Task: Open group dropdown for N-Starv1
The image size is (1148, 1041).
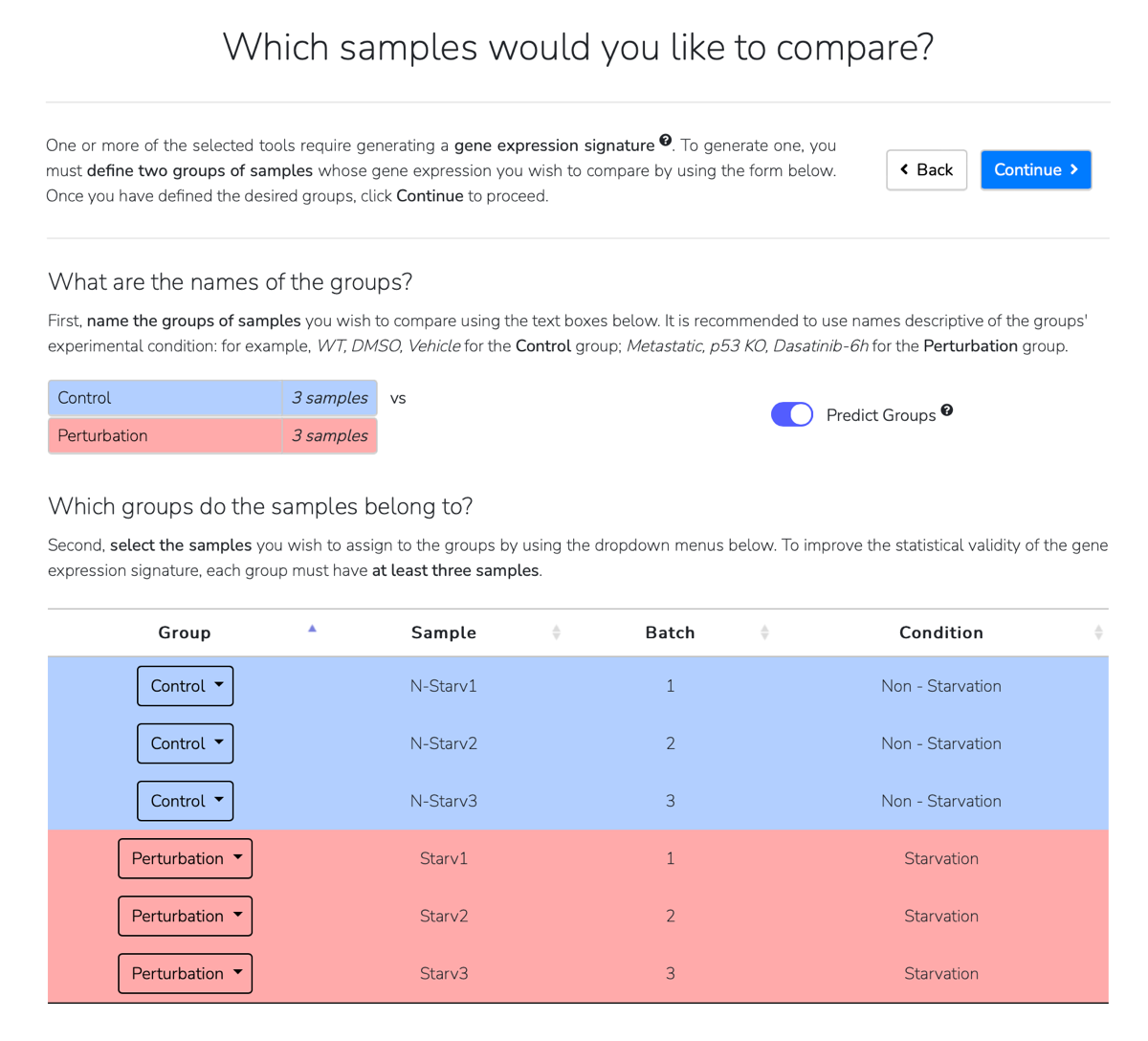Action: tap(186, 686)
